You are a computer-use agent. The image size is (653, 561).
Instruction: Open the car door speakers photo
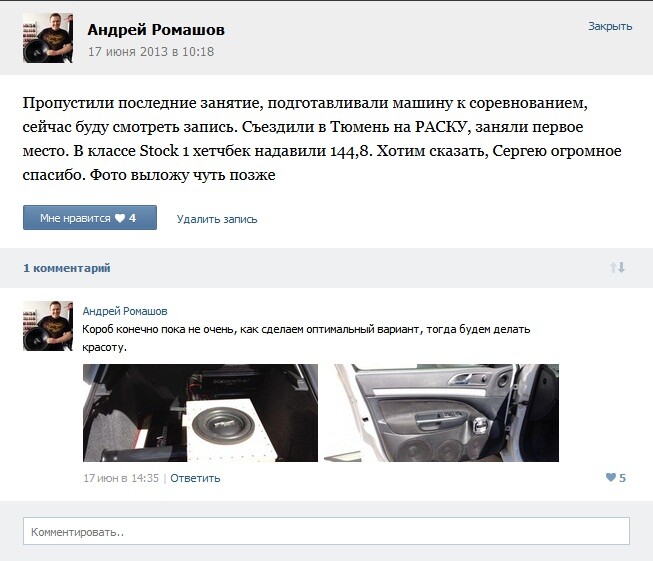click(x=441, y=413)
